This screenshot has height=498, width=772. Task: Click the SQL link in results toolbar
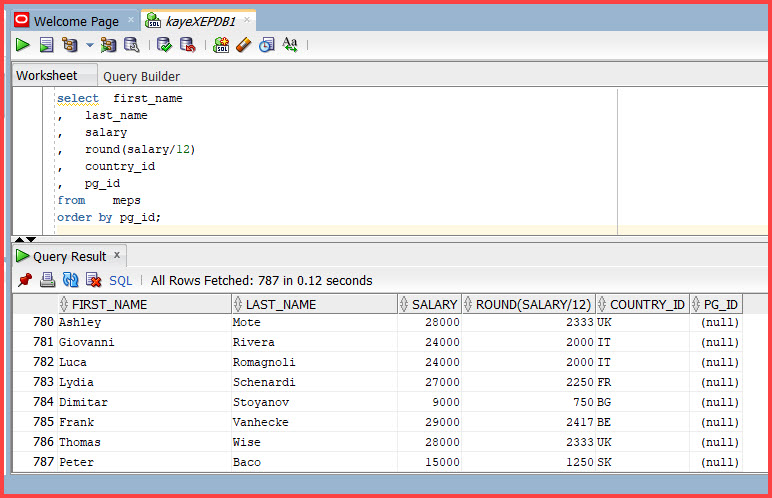(x=121, y=280)
